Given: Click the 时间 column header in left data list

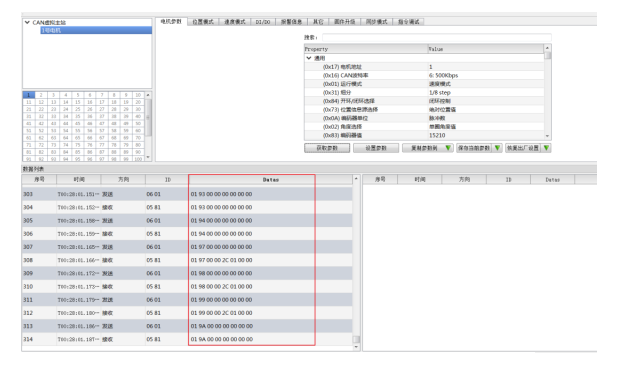Looking at the screenshot, I should tap(79, 180).
